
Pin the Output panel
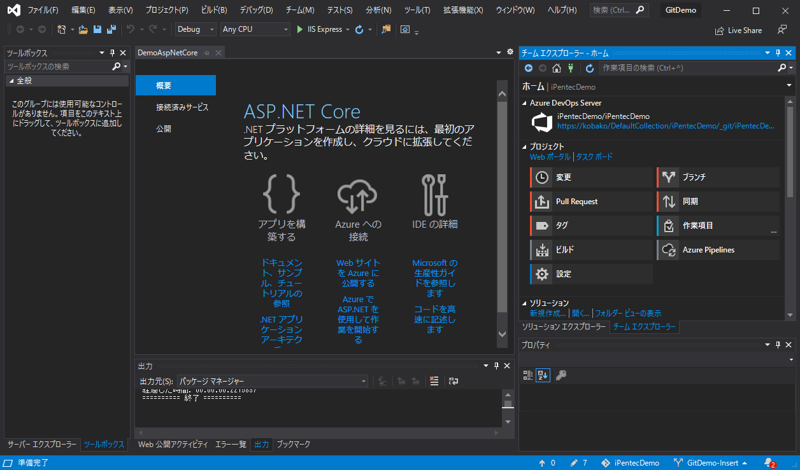coord(496,365)
